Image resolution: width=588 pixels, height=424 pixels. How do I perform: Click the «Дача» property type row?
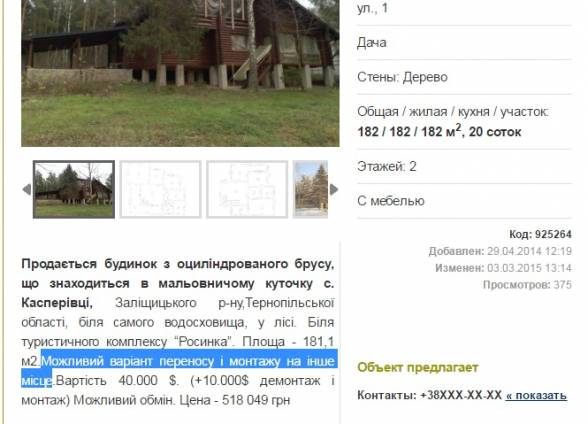pos(464,43)
